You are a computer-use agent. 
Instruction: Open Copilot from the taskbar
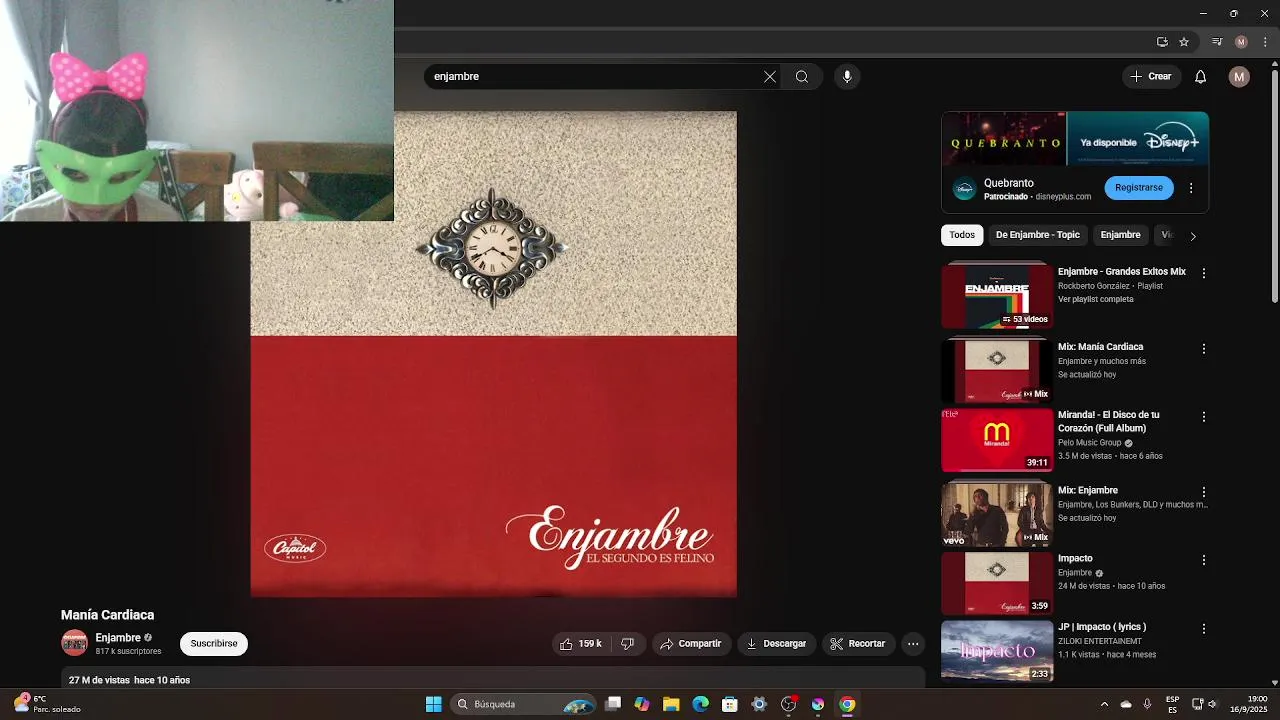(x=642, y=704)
